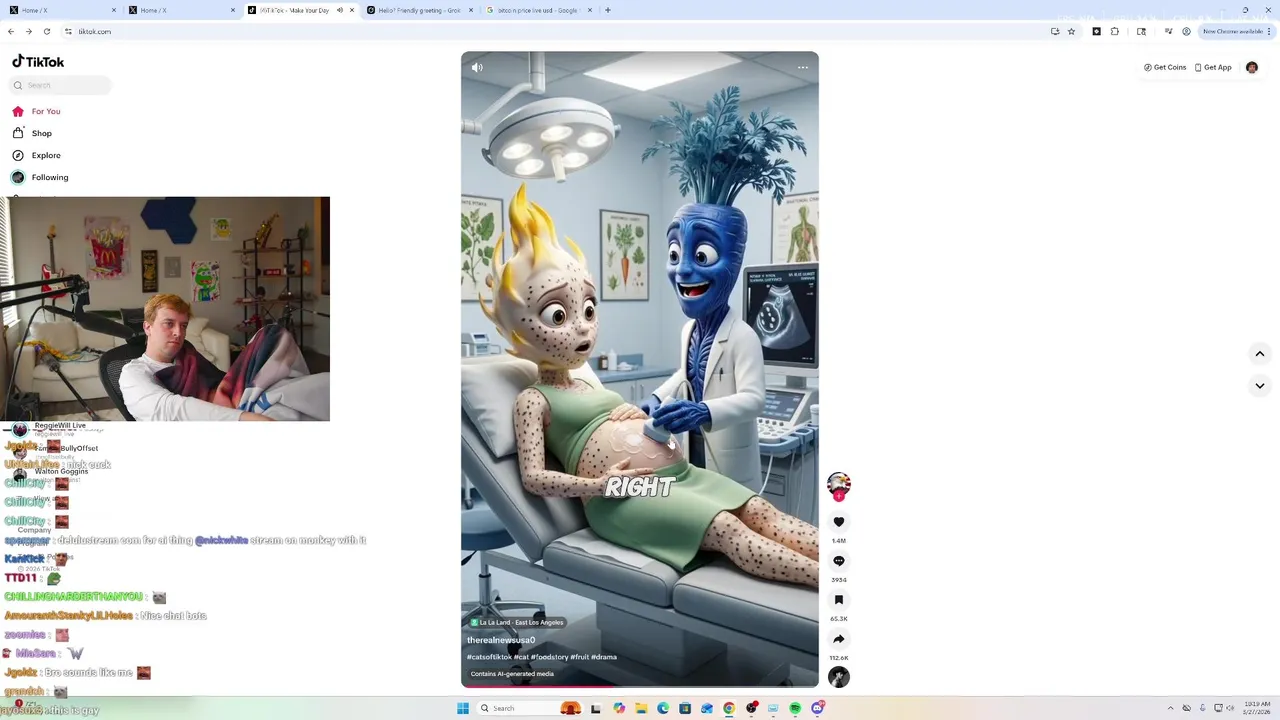
Task: Open Microsoft Edge from the taskbar
Action: tap(663, 708)
